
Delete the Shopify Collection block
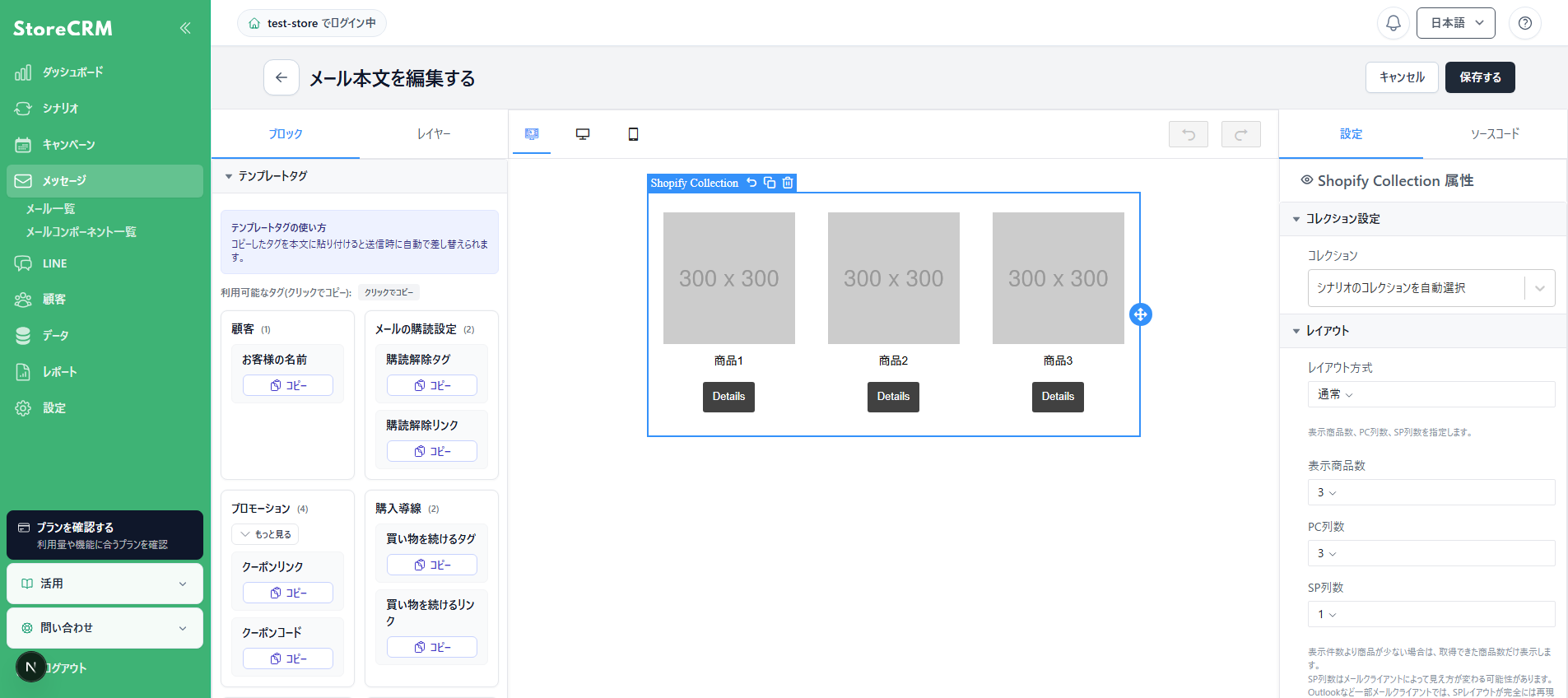[x=788, y=183]
